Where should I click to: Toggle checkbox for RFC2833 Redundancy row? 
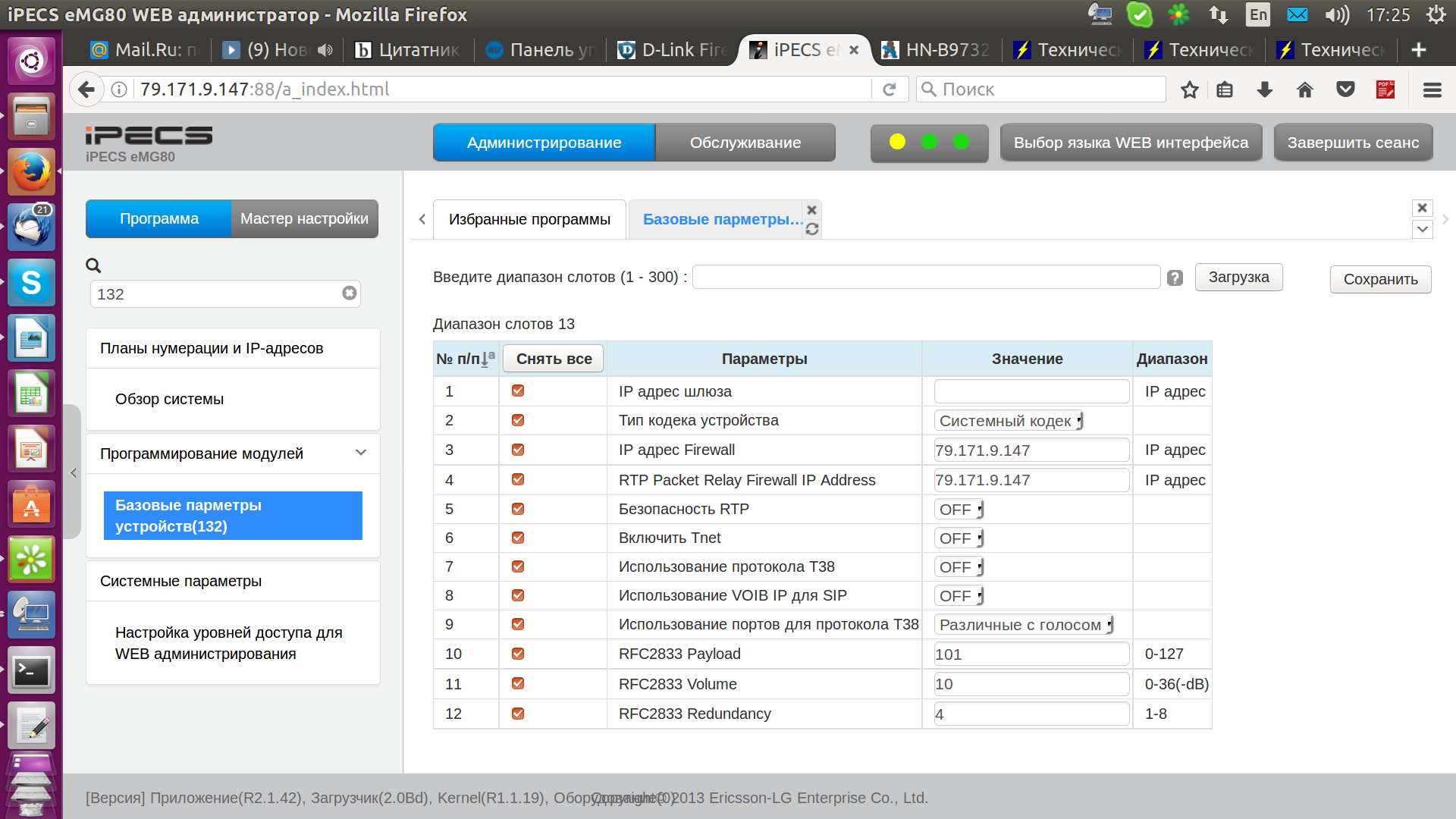coord(518,714)
